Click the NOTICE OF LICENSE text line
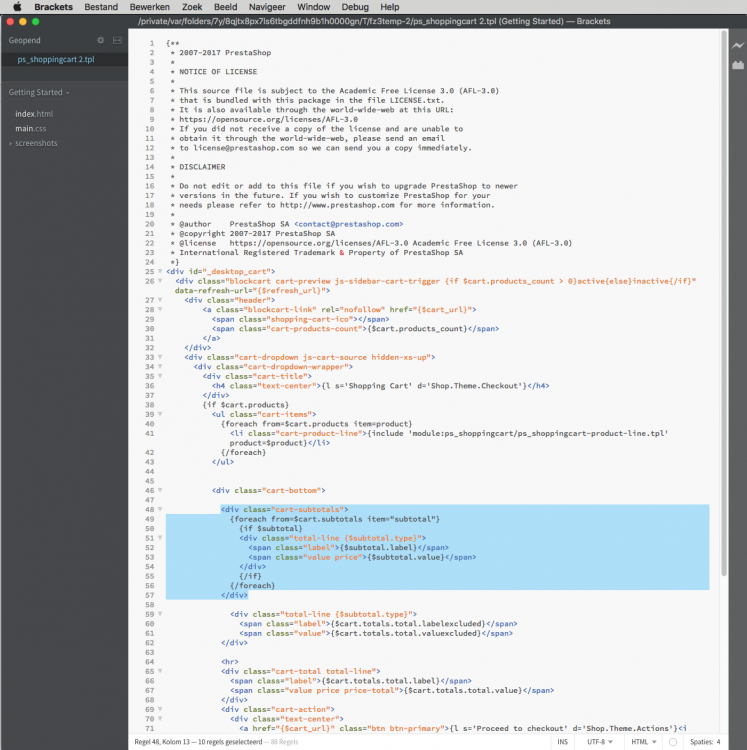 tap(218, 72)
